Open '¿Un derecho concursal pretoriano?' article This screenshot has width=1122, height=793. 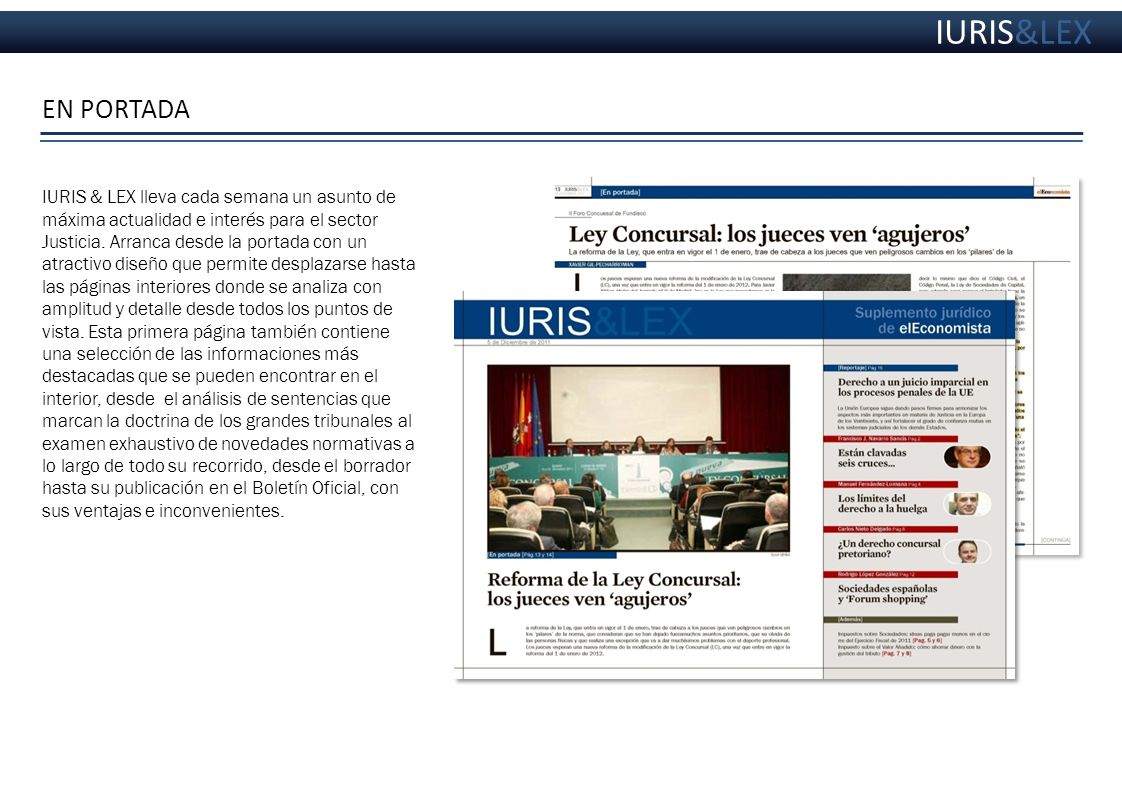pos(889,548)
